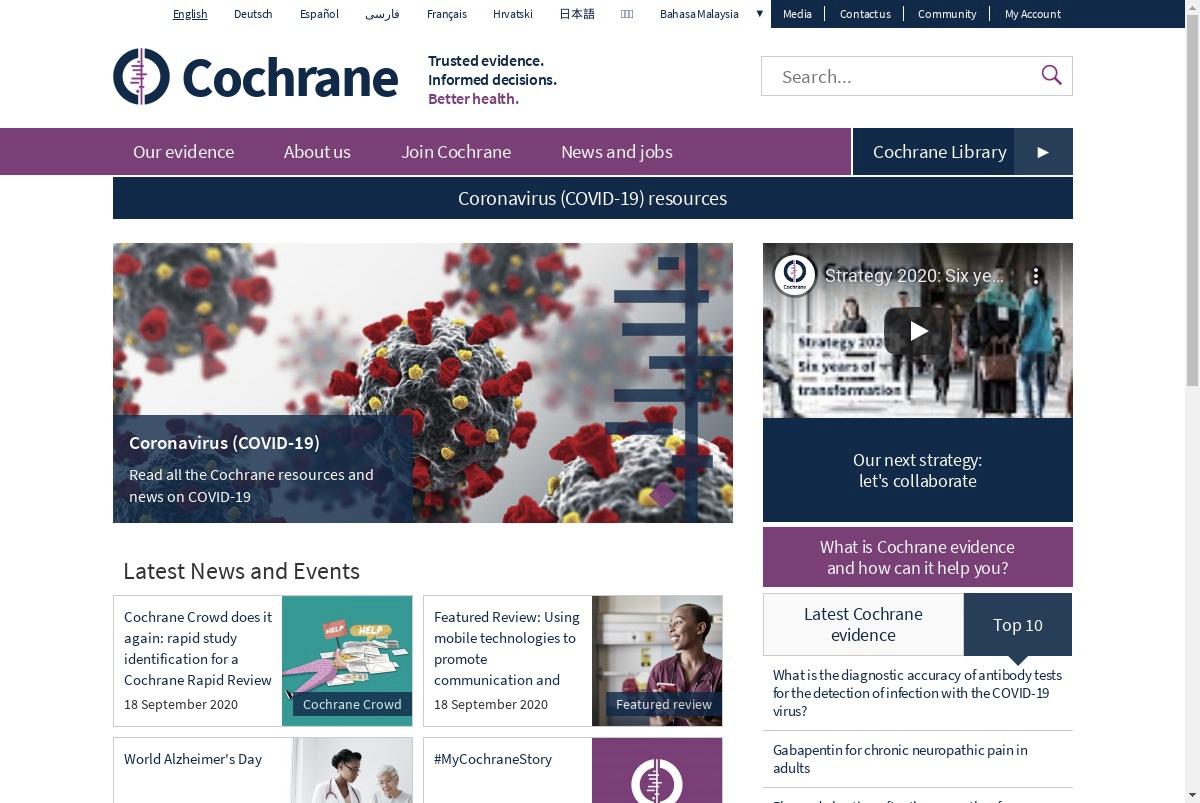Click the #MyCochraneStory purple logo thumbnail

click(657, 770)
